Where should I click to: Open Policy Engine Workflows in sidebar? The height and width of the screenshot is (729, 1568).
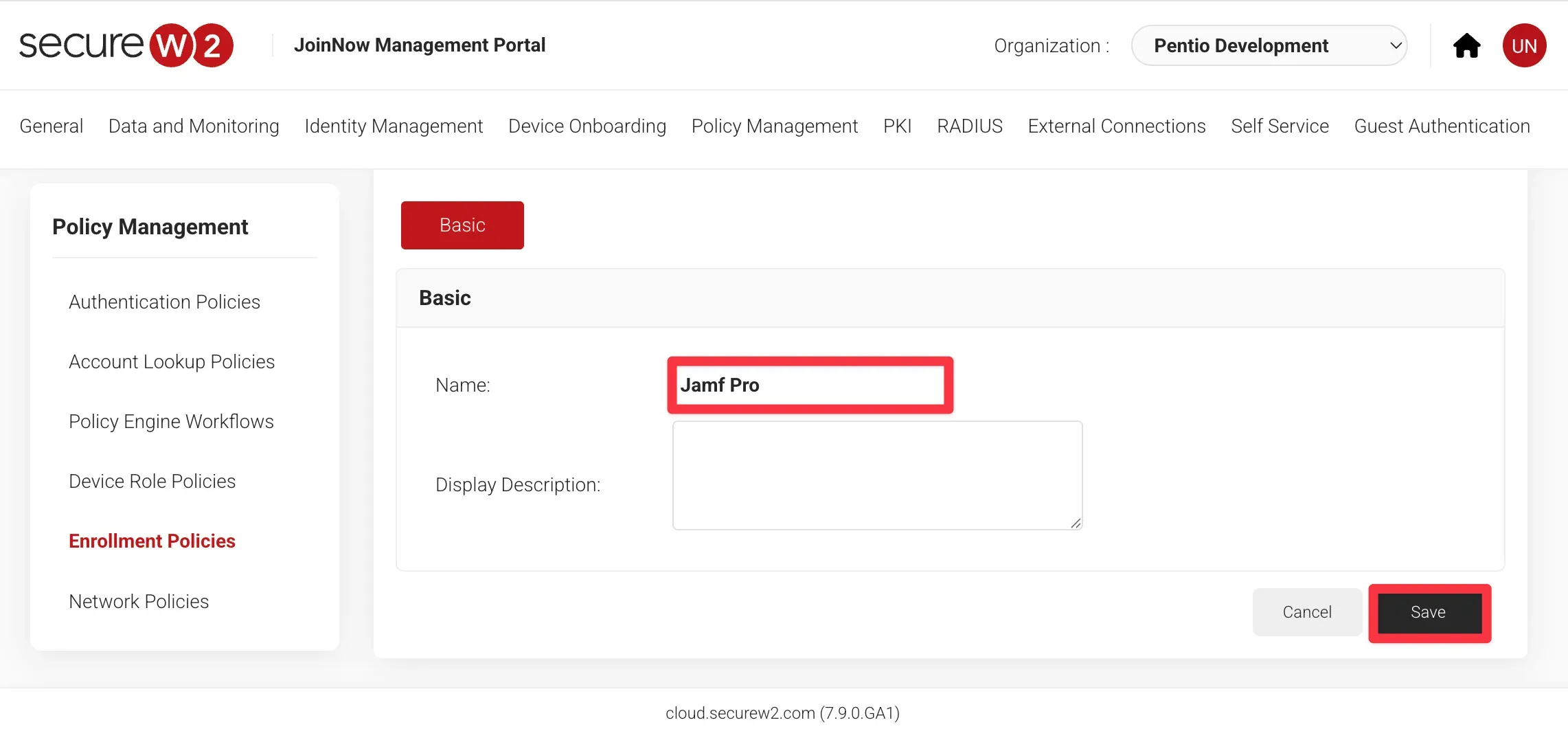pos(171,422)
